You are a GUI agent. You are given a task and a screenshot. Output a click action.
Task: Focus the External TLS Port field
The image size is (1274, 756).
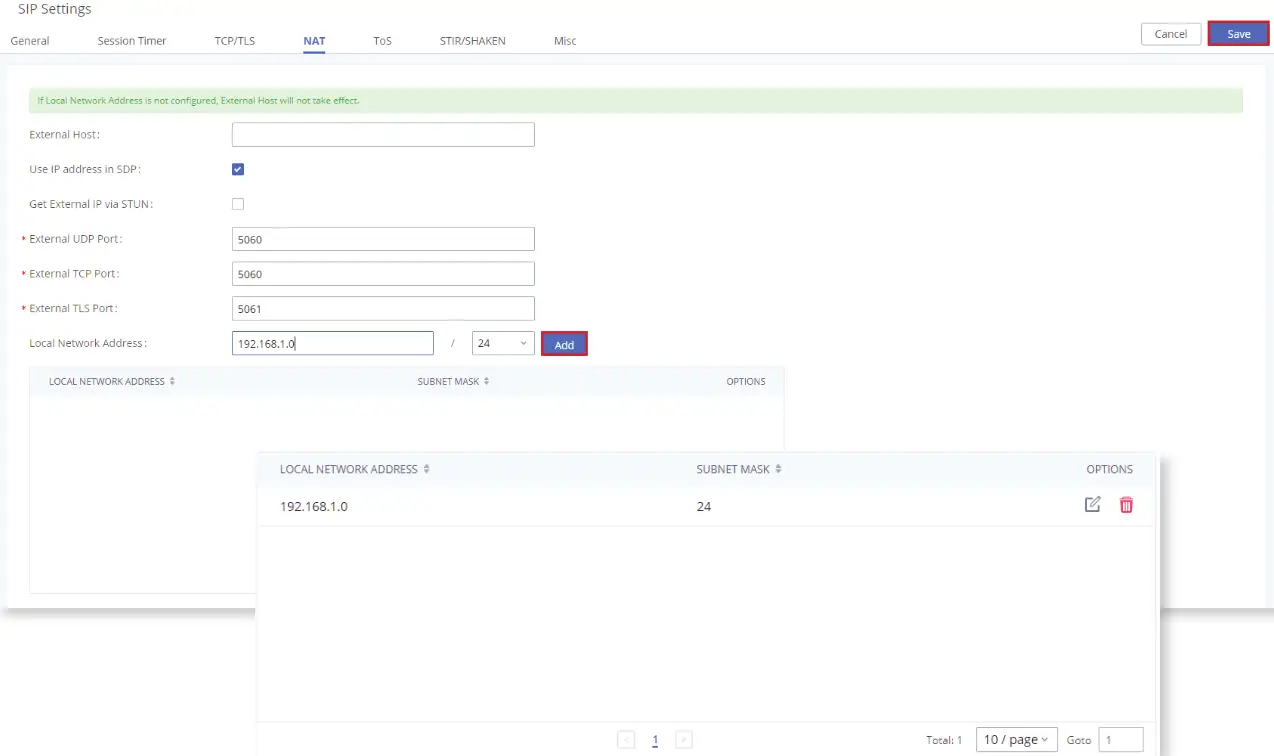pos(383,308)
